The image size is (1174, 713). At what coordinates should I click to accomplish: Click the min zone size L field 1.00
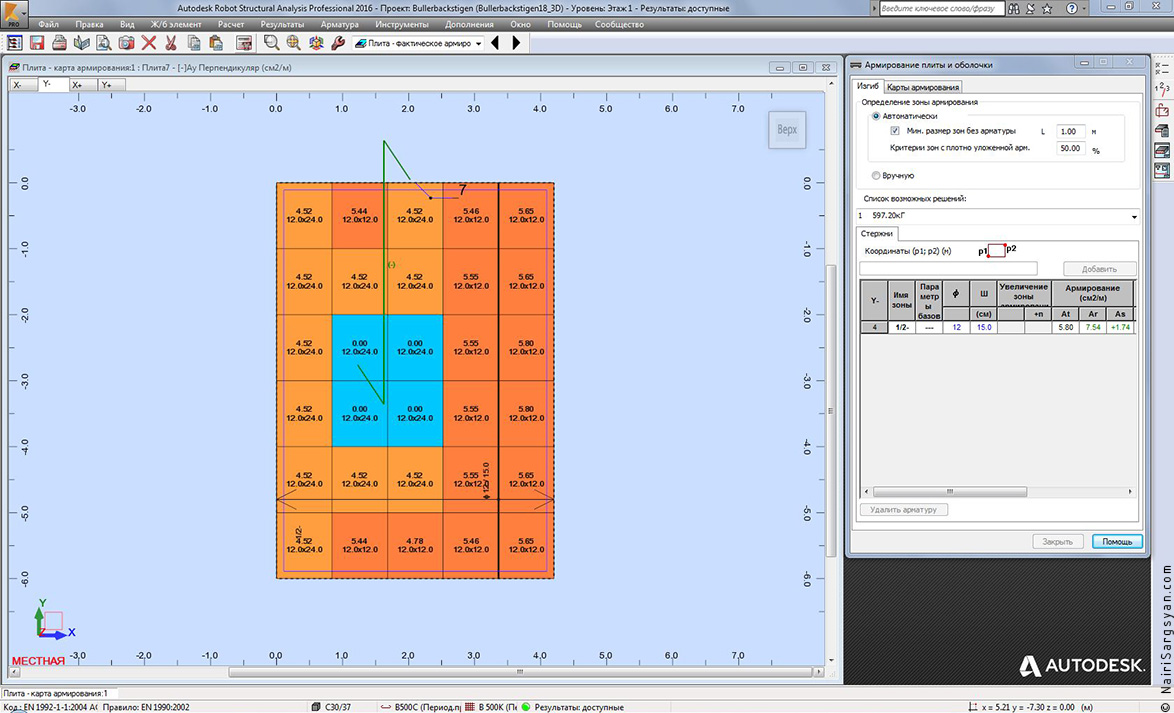[x=1071, y=131]
